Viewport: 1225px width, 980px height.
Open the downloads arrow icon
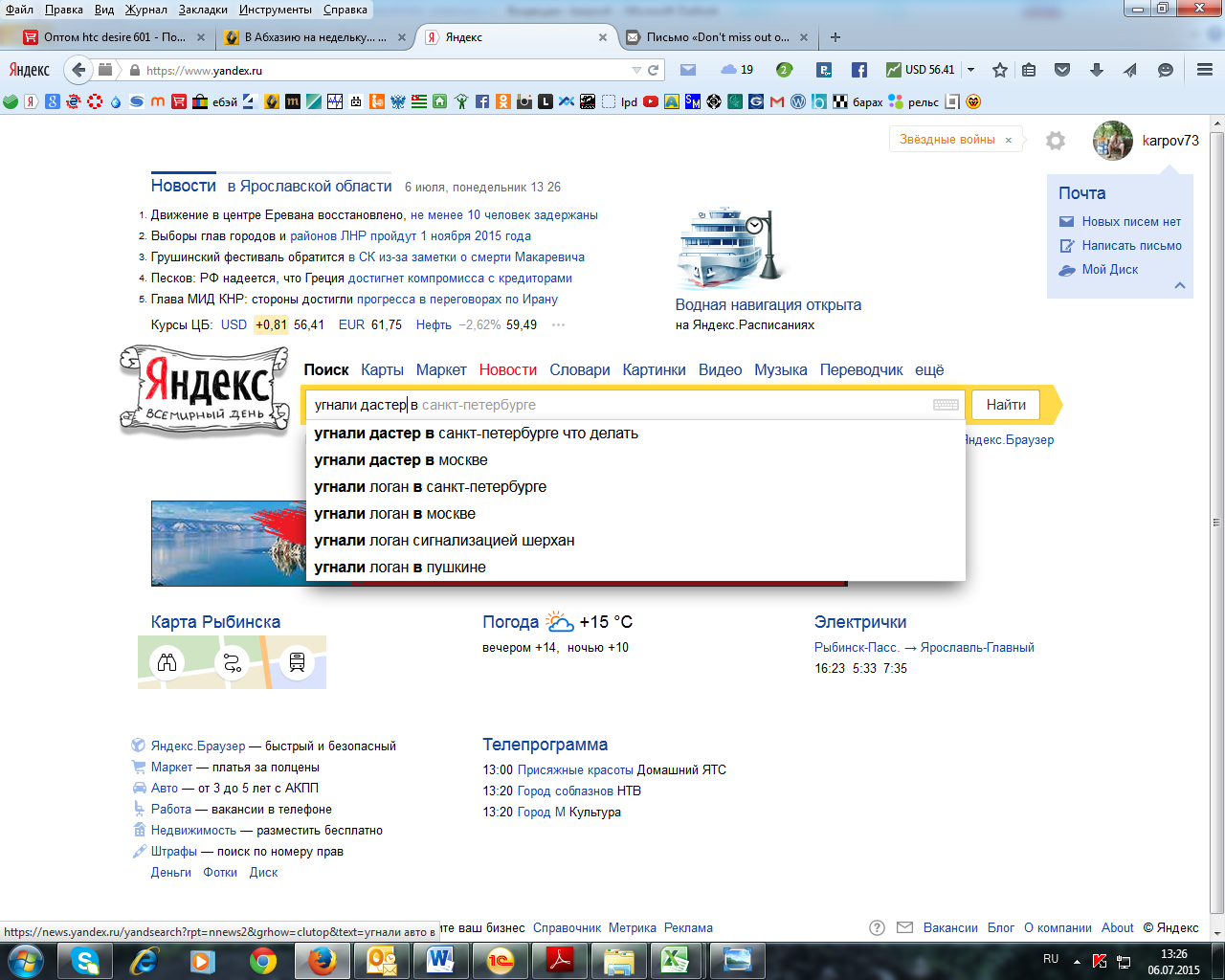1097,70
